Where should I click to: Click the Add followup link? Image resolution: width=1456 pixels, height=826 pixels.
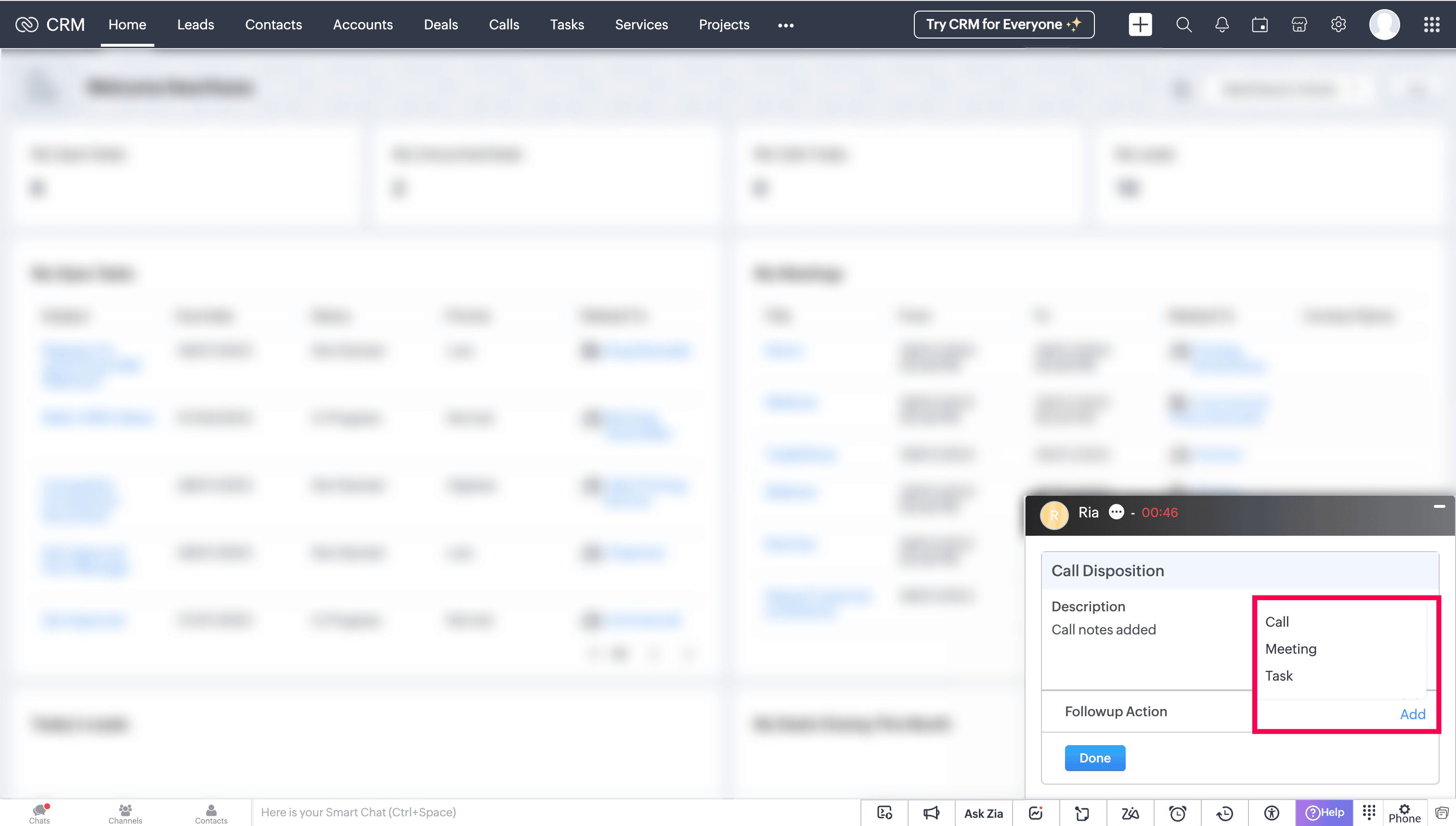1412,714
